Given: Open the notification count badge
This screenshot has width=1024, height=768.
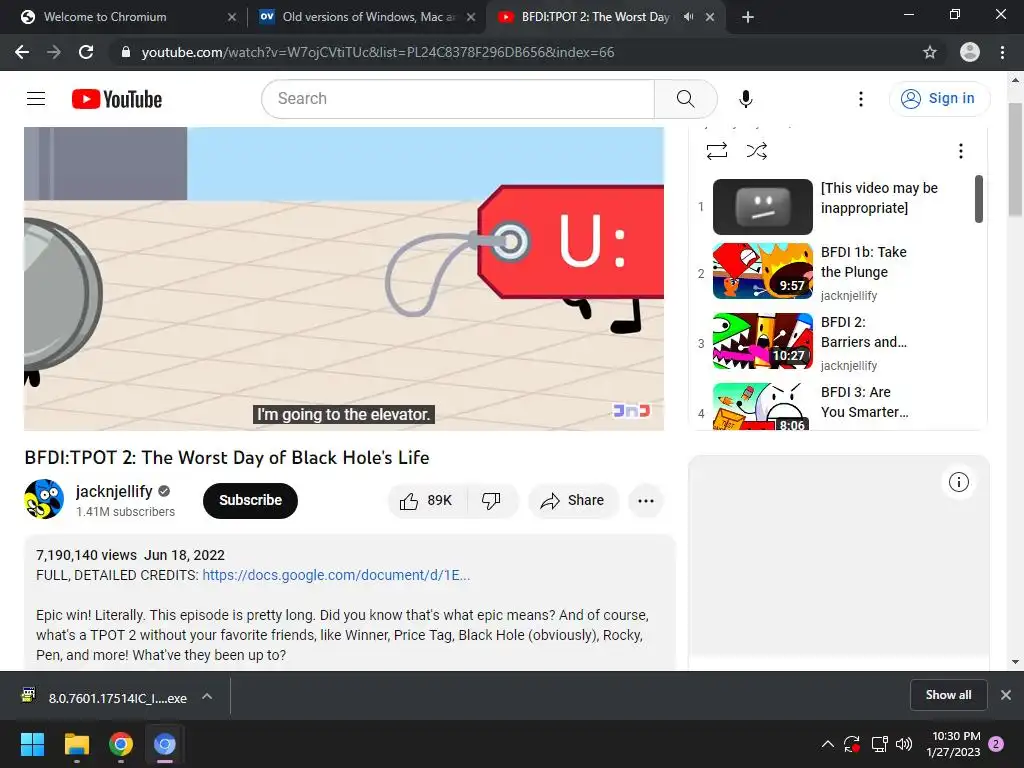Looking at the screenshot, I should pos(997,744).
